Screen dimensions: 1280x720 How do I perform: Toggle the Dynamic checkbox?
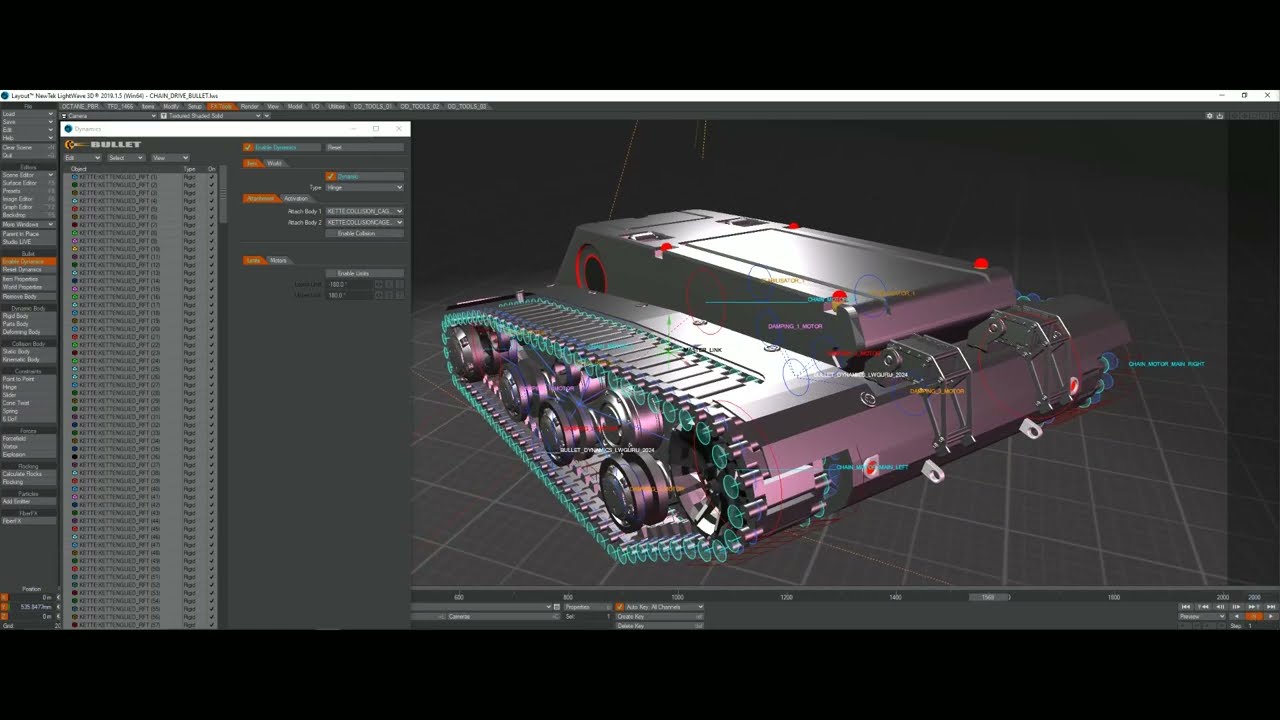coord(330,177)
